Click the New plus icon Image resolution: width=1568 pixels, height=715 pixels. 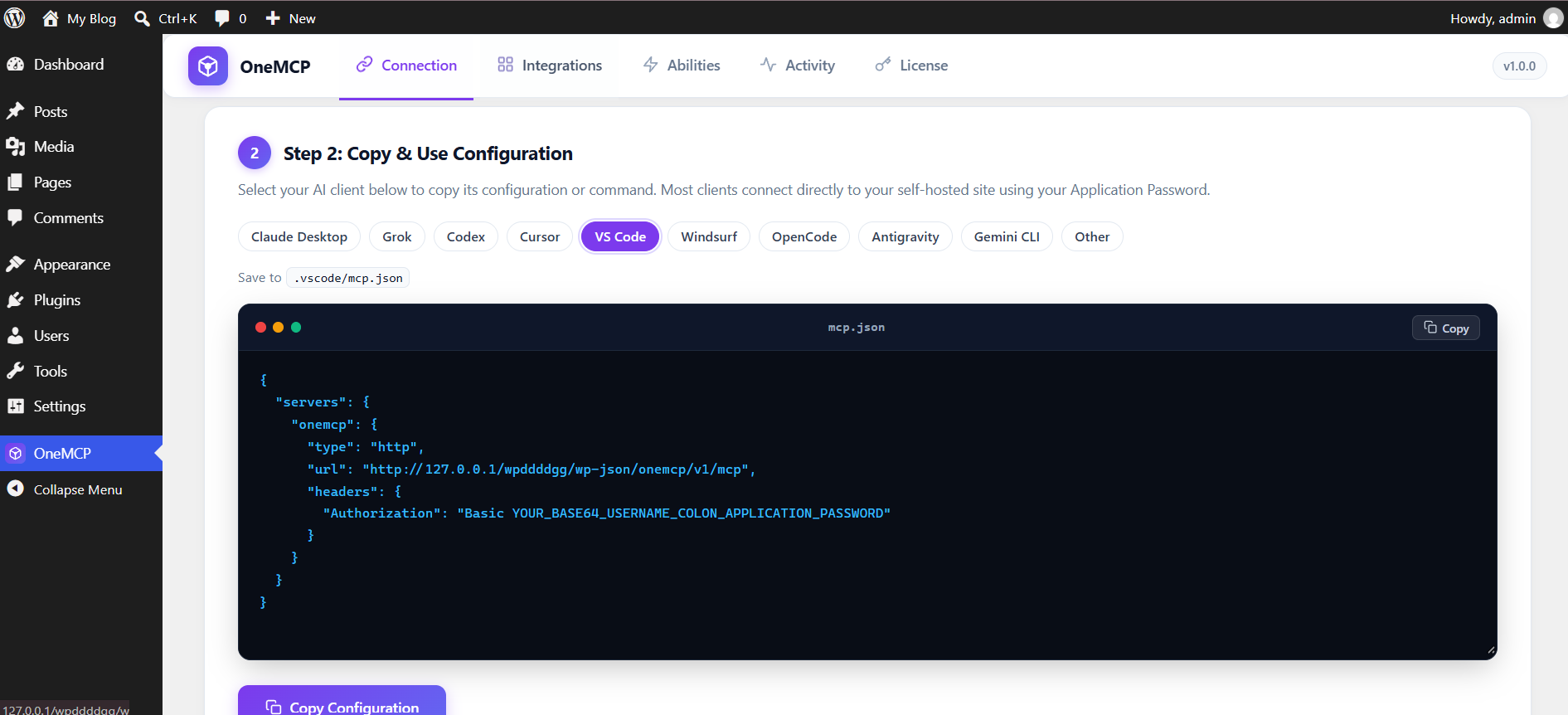273,18
